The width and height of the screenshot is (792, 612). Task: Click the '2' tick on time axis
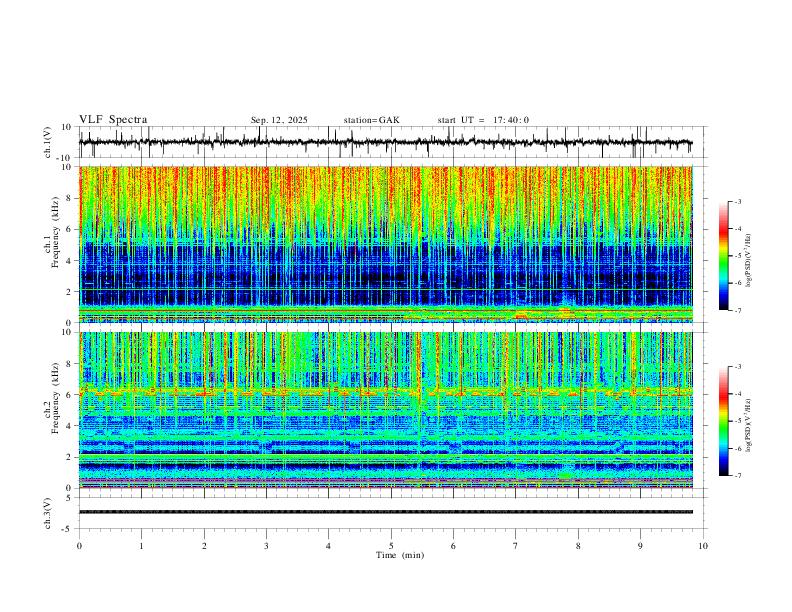(204, 546)
